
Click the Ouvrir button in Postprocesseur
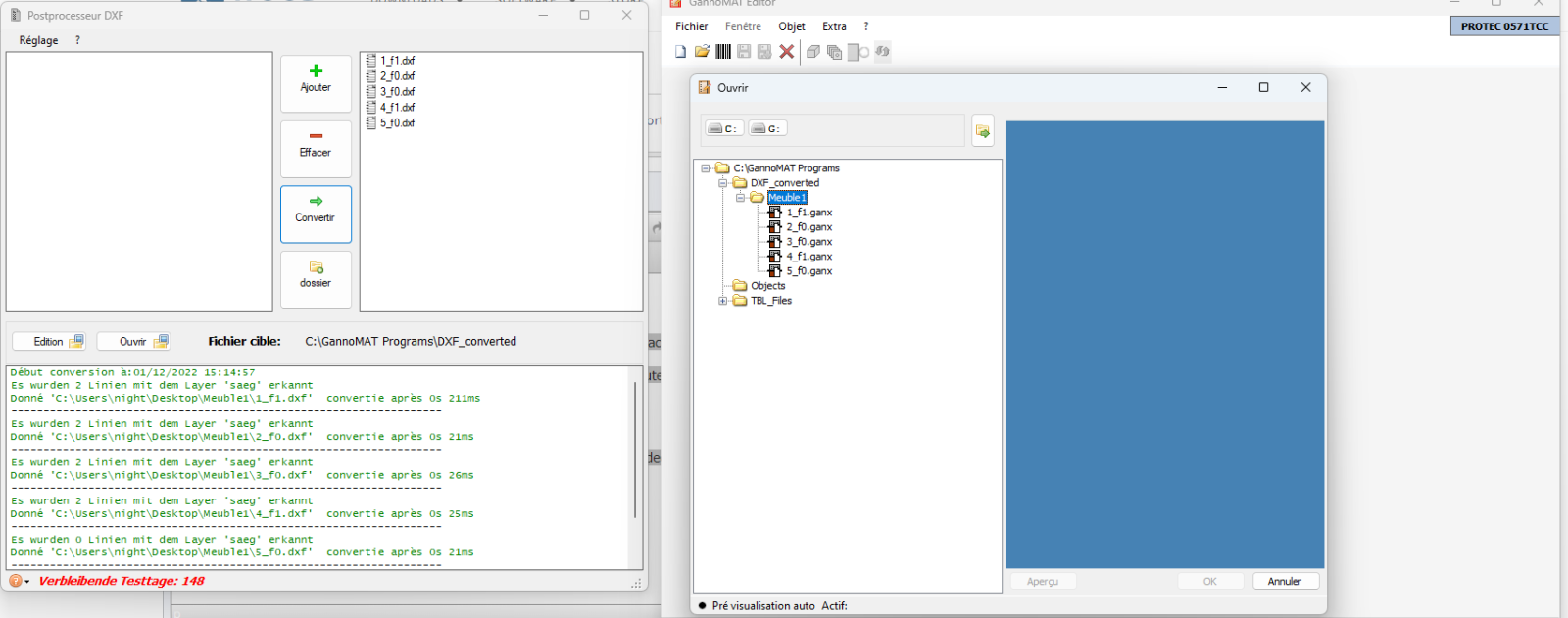point(134,342)
